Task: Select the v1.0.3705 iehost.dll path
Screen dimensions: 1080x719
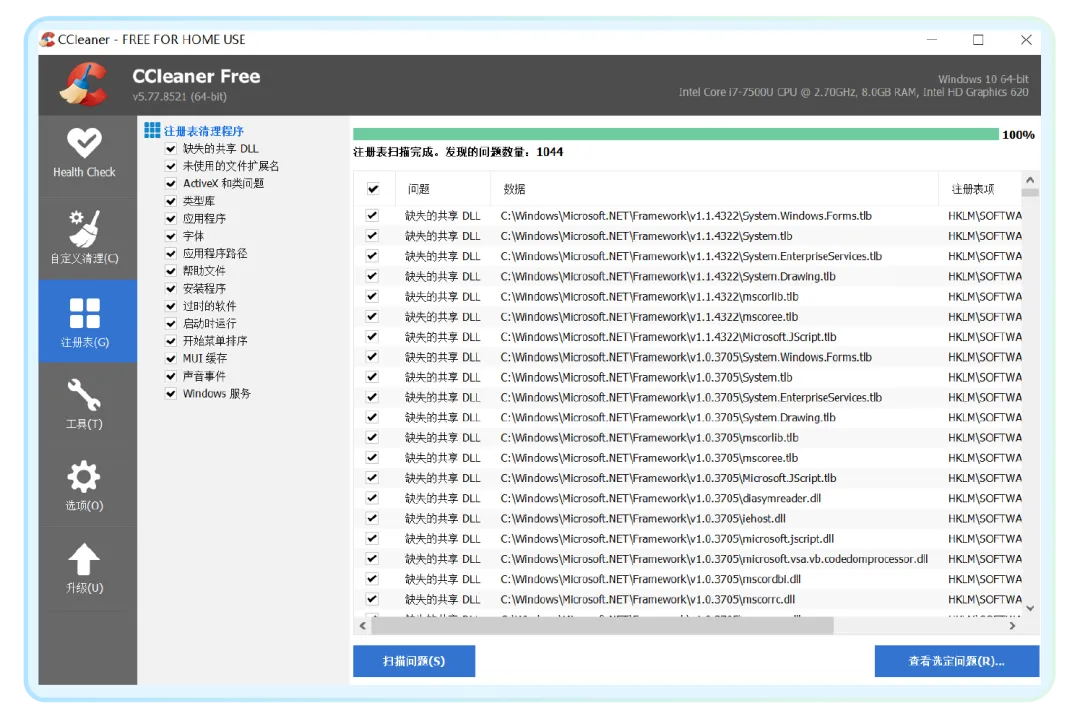Action: pyautogui.click(x=643, y=518)
